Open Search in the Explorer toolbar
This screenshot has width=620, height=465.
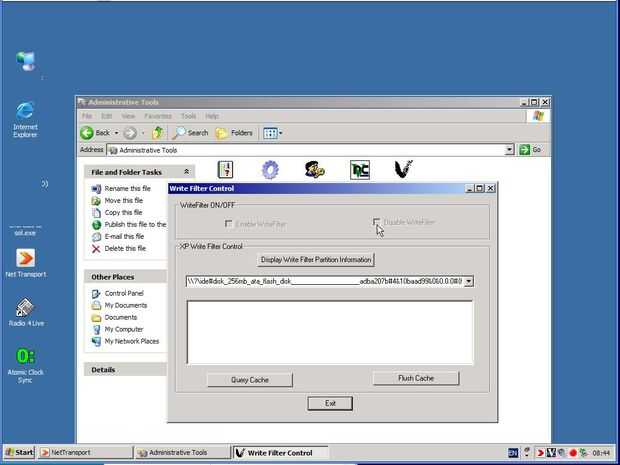[191, 133]
